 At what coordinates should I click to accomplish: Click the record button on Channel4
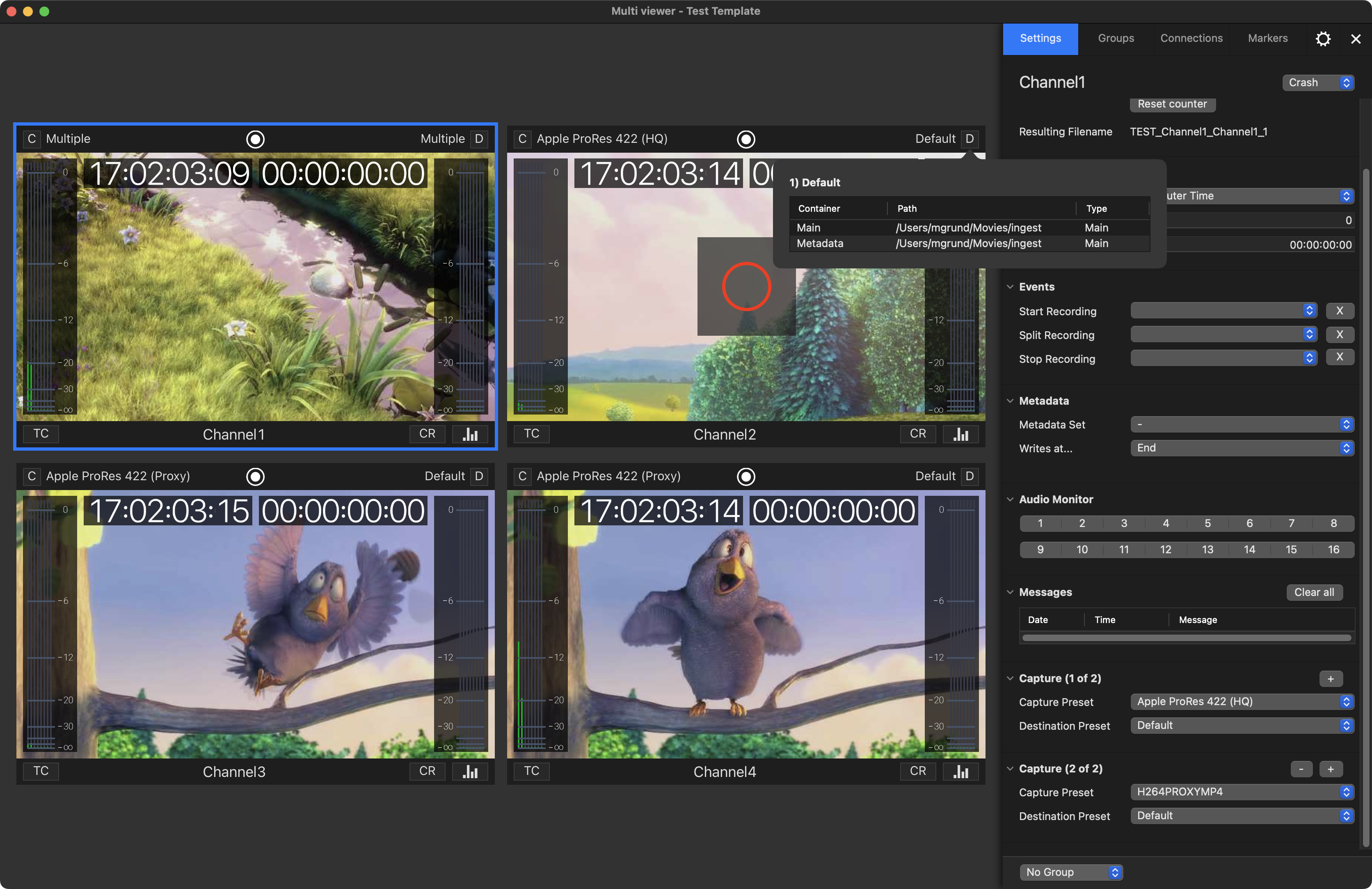pos(746,476)
